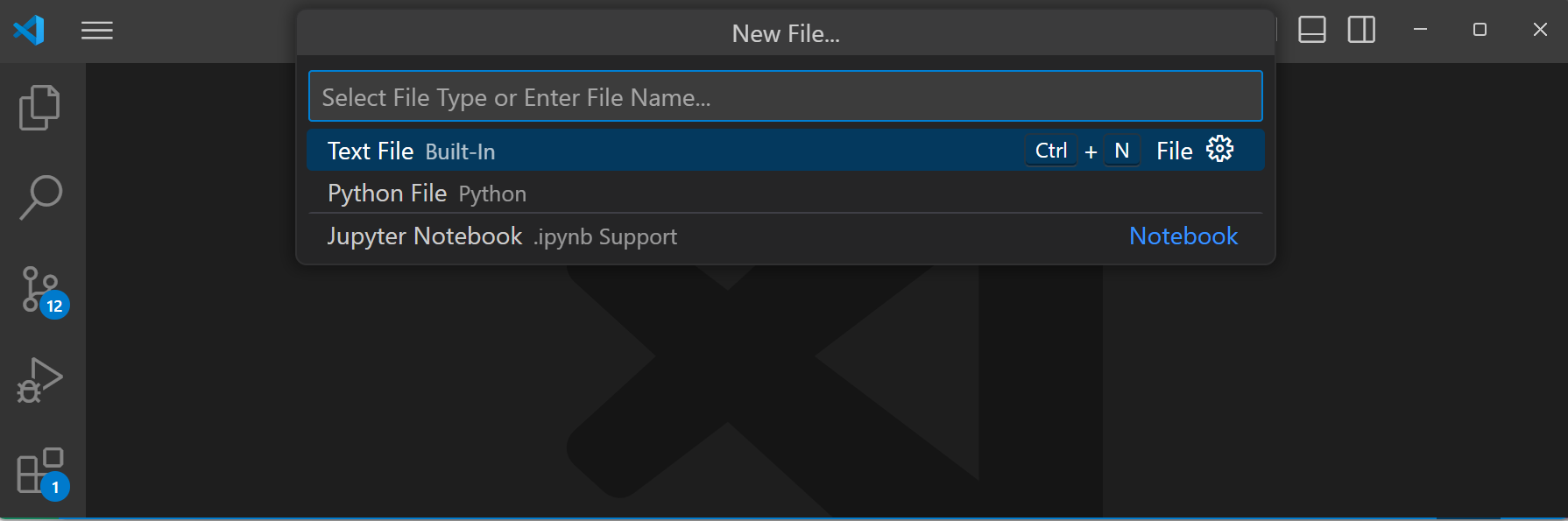Toggle the bottom panel layout icon

pyautogui.click(x=1311, y=30)
